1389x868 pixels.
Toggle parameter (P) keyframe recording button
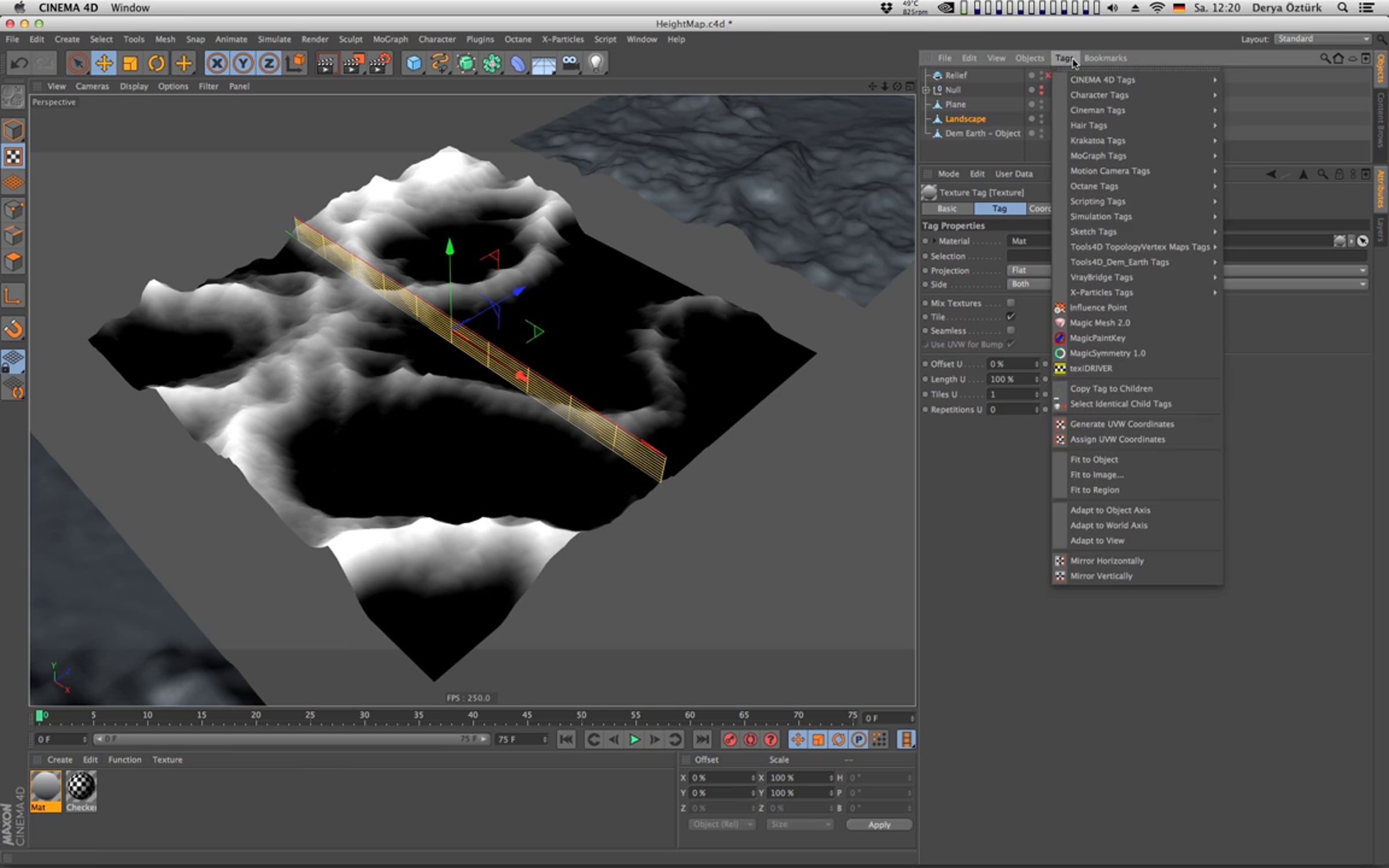point(859,740)
